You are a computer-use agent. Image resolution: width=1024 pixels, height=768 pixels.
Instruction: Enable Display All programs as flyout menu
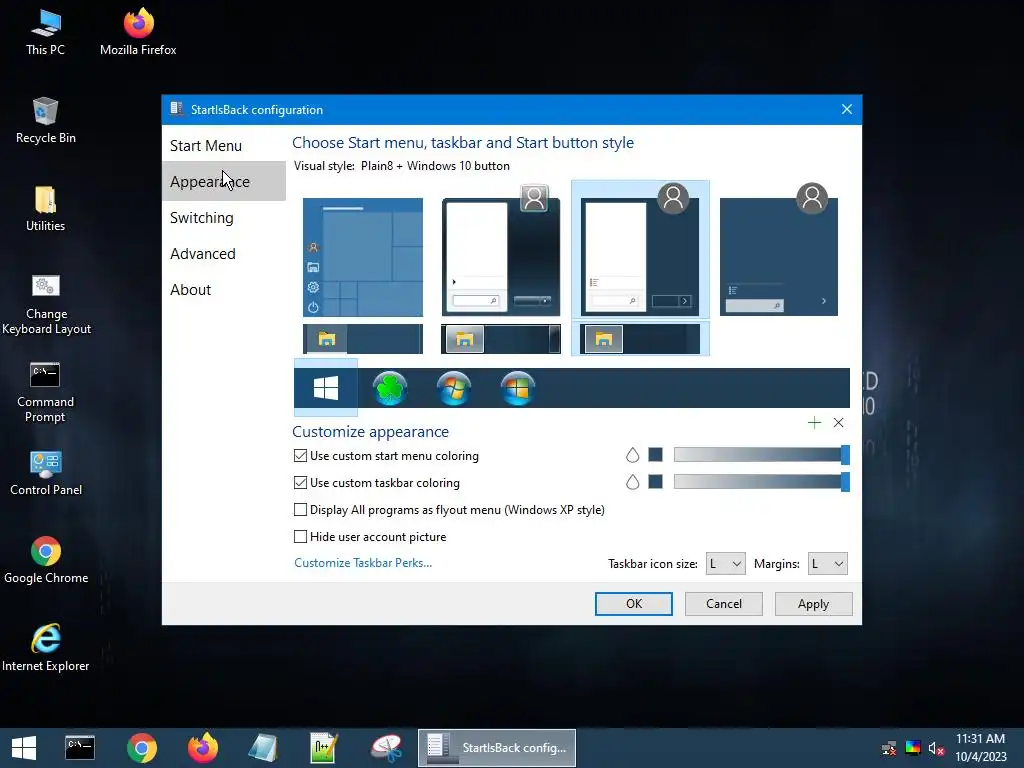[300, 509]
